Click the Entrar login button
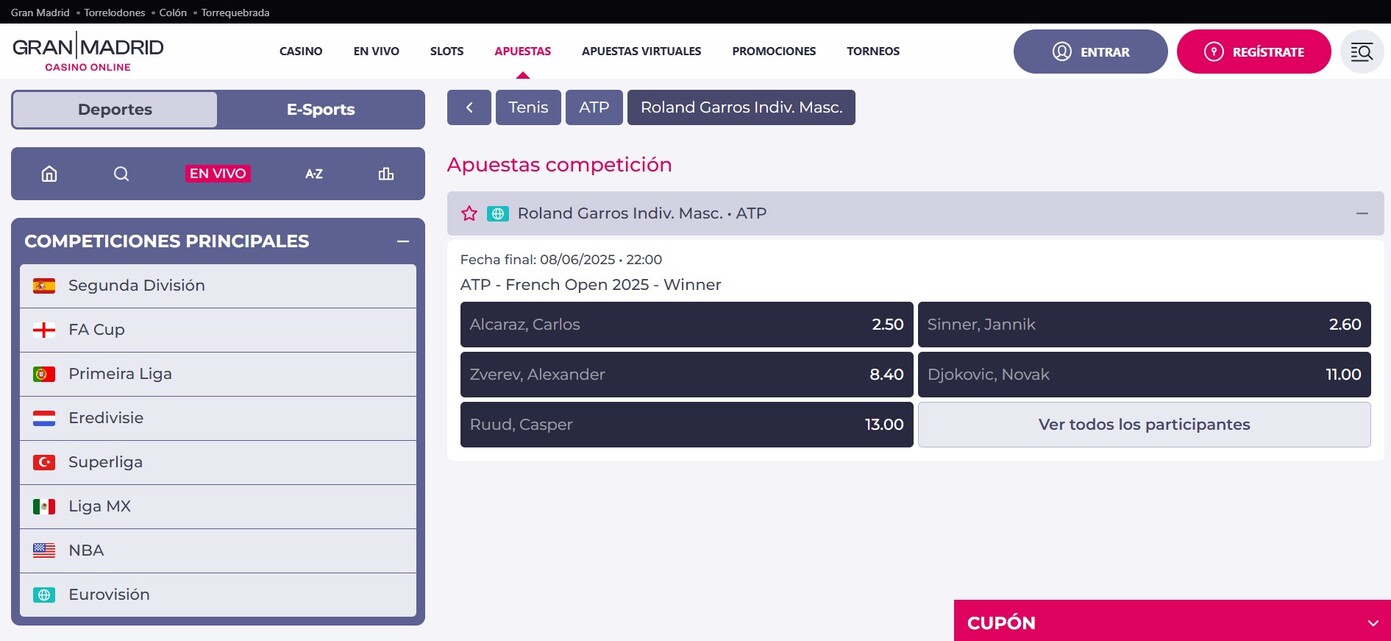This screenshot has height=641, width=1391. [1091, 52]
